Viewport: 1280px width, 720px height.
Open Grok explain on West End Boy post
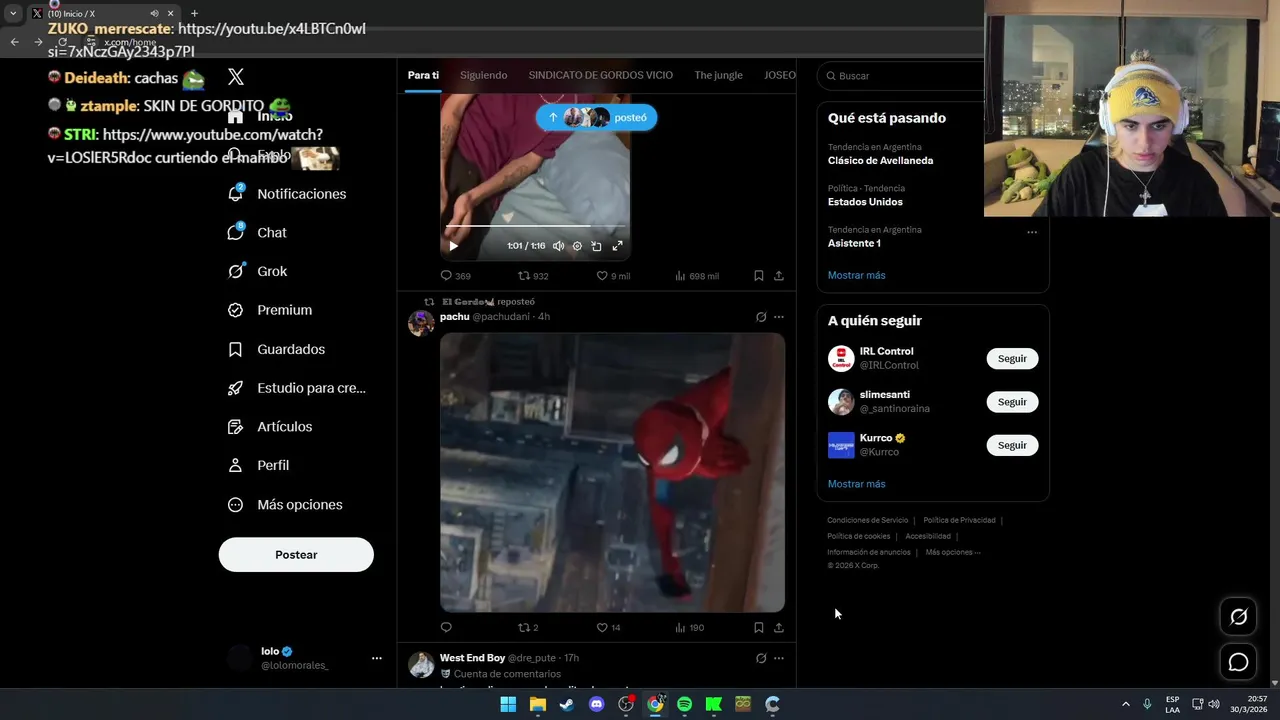pos(761,658)
